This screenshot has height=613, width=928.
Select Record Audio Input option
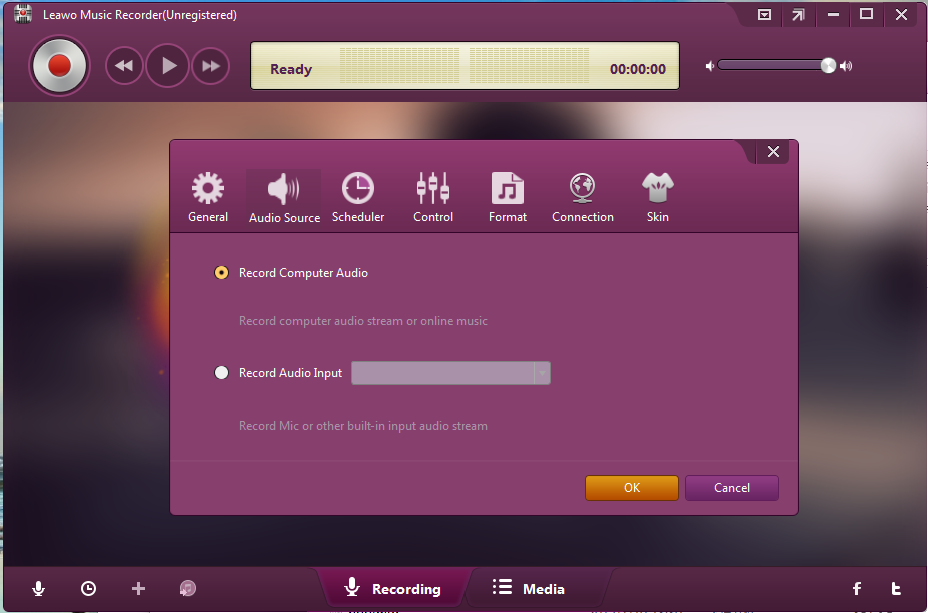[222, 373]
